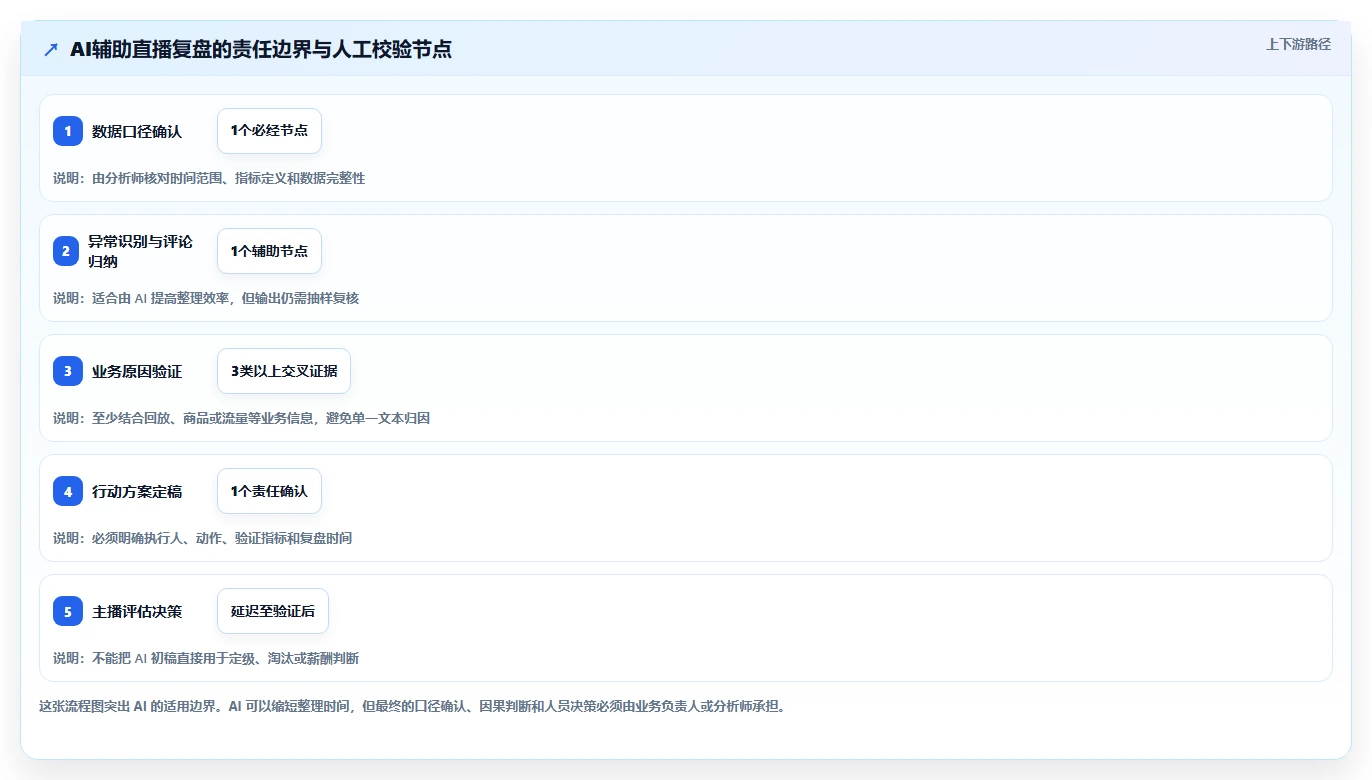Click the arrow icon beside the title
The image size is (1372, 780).
51,50
